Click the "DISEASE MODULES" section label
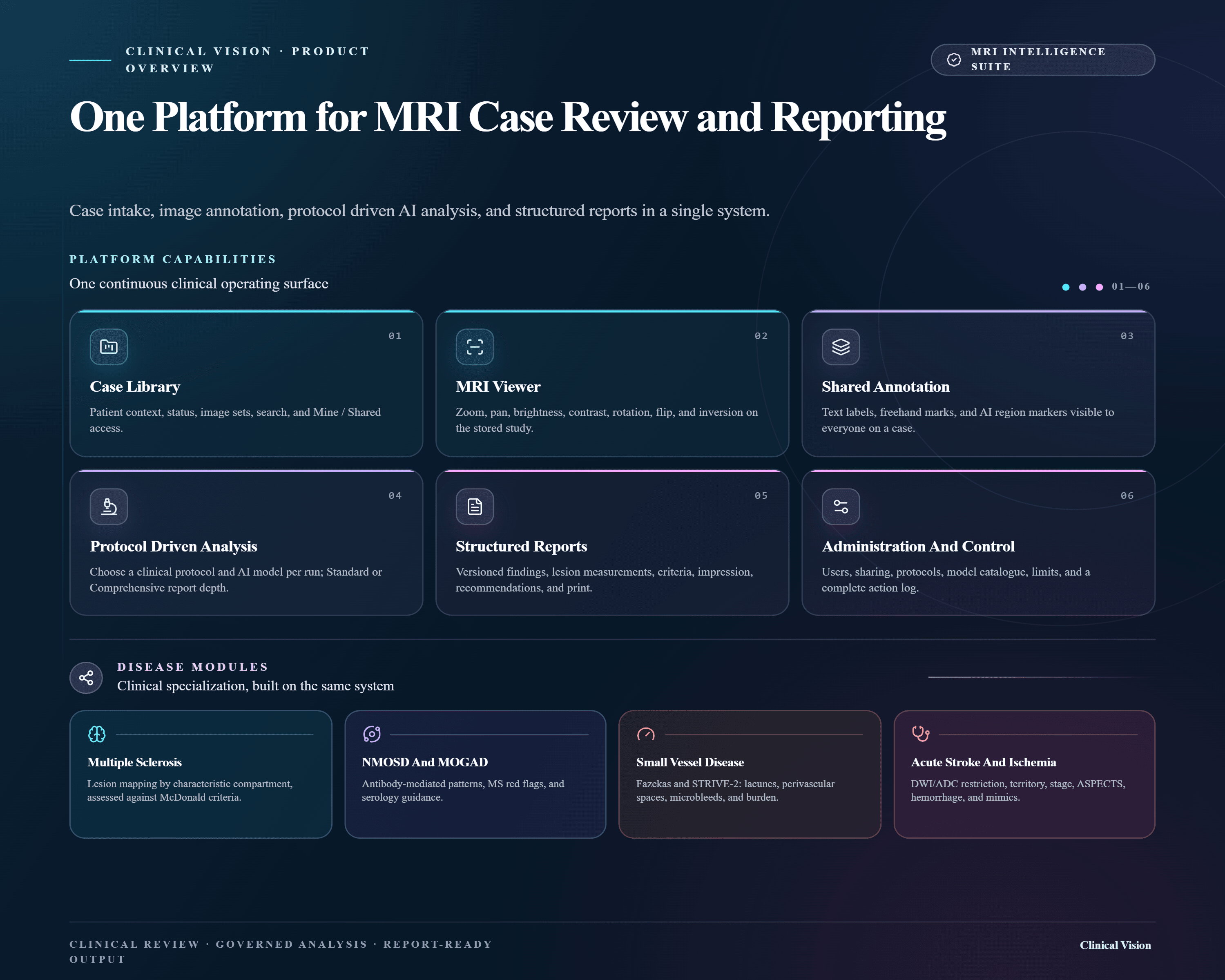 193,667
